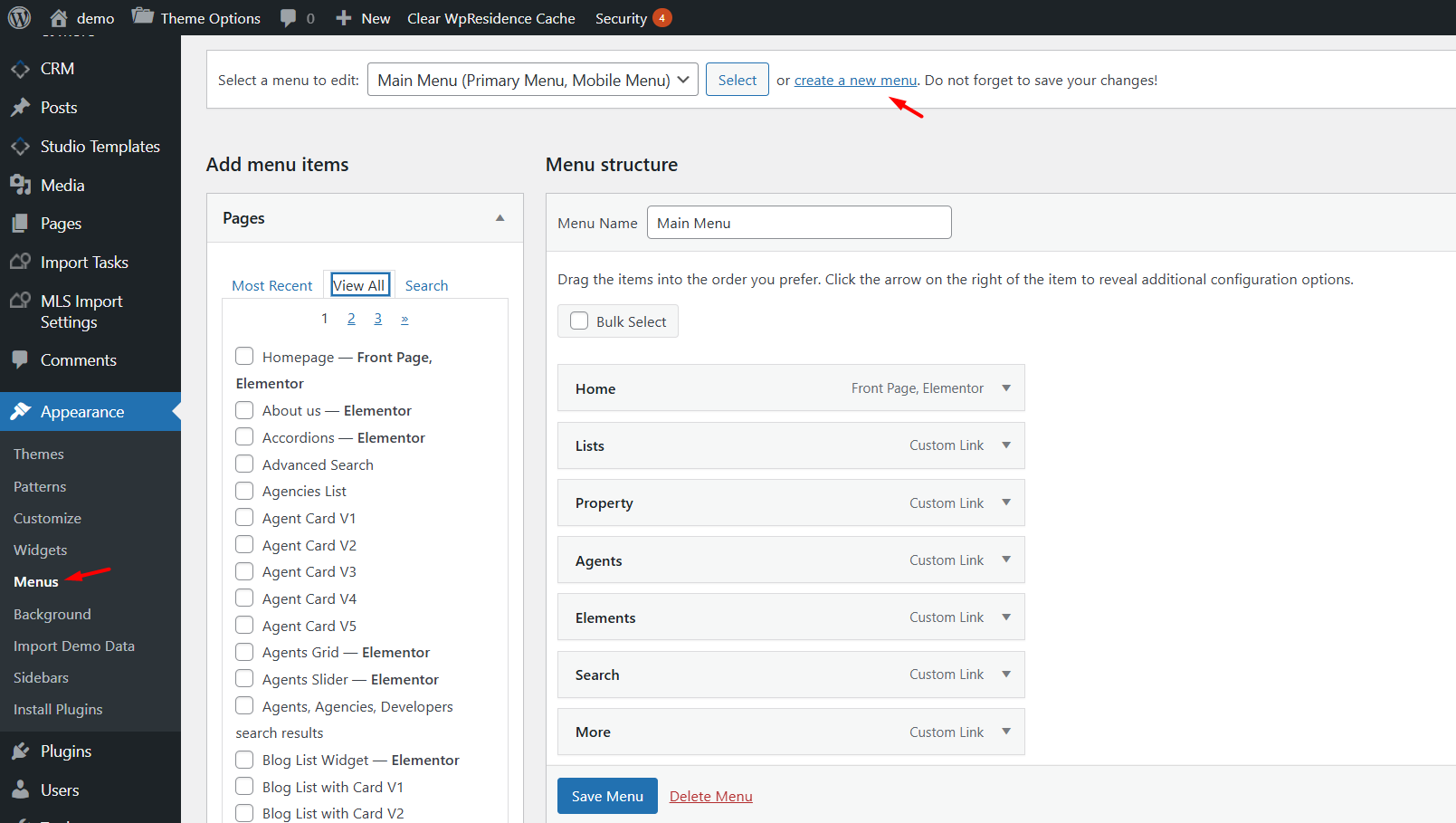Click the Plugins icon in sidebar
Viewport: 1456px width, 823px height.
coord(20,751)
